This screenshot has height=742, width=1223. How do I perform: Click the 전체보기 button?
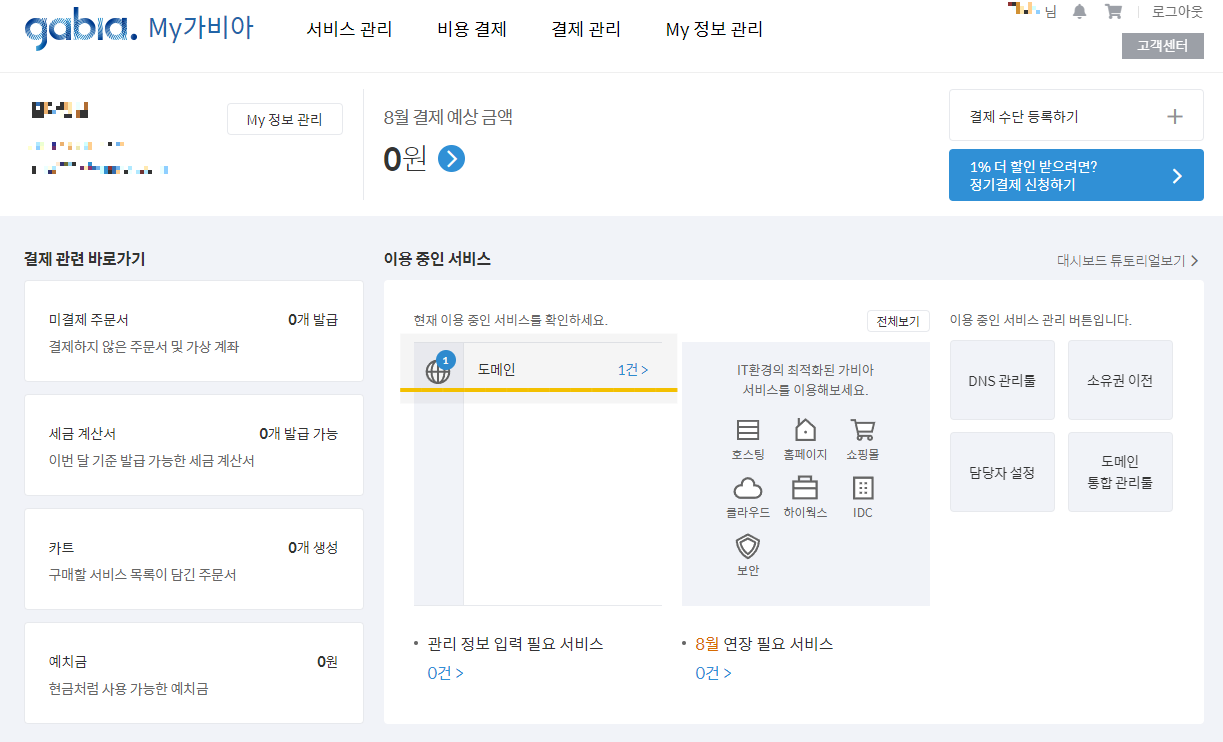coord(898,321)
